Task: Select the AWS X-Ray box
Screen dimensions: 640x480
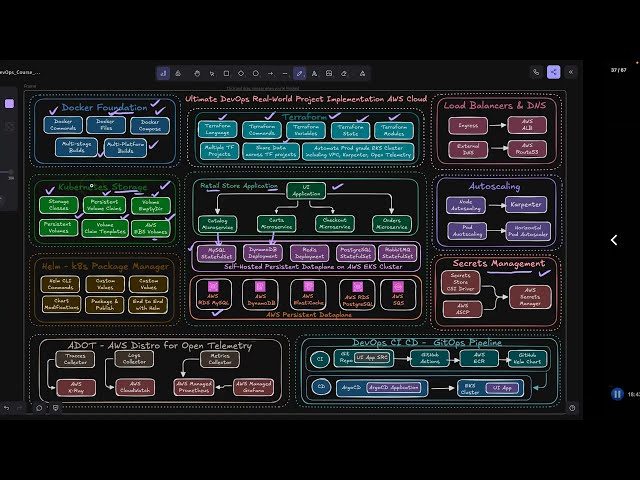Action: click(76, 387)
